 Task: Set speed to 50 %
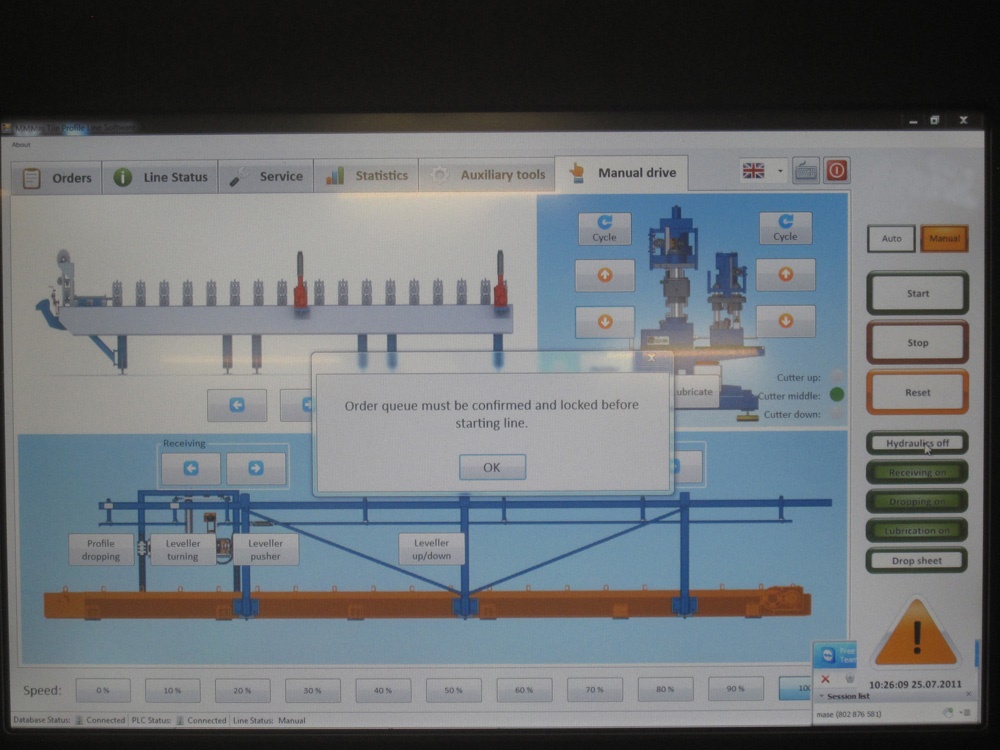tap(453, 690)
